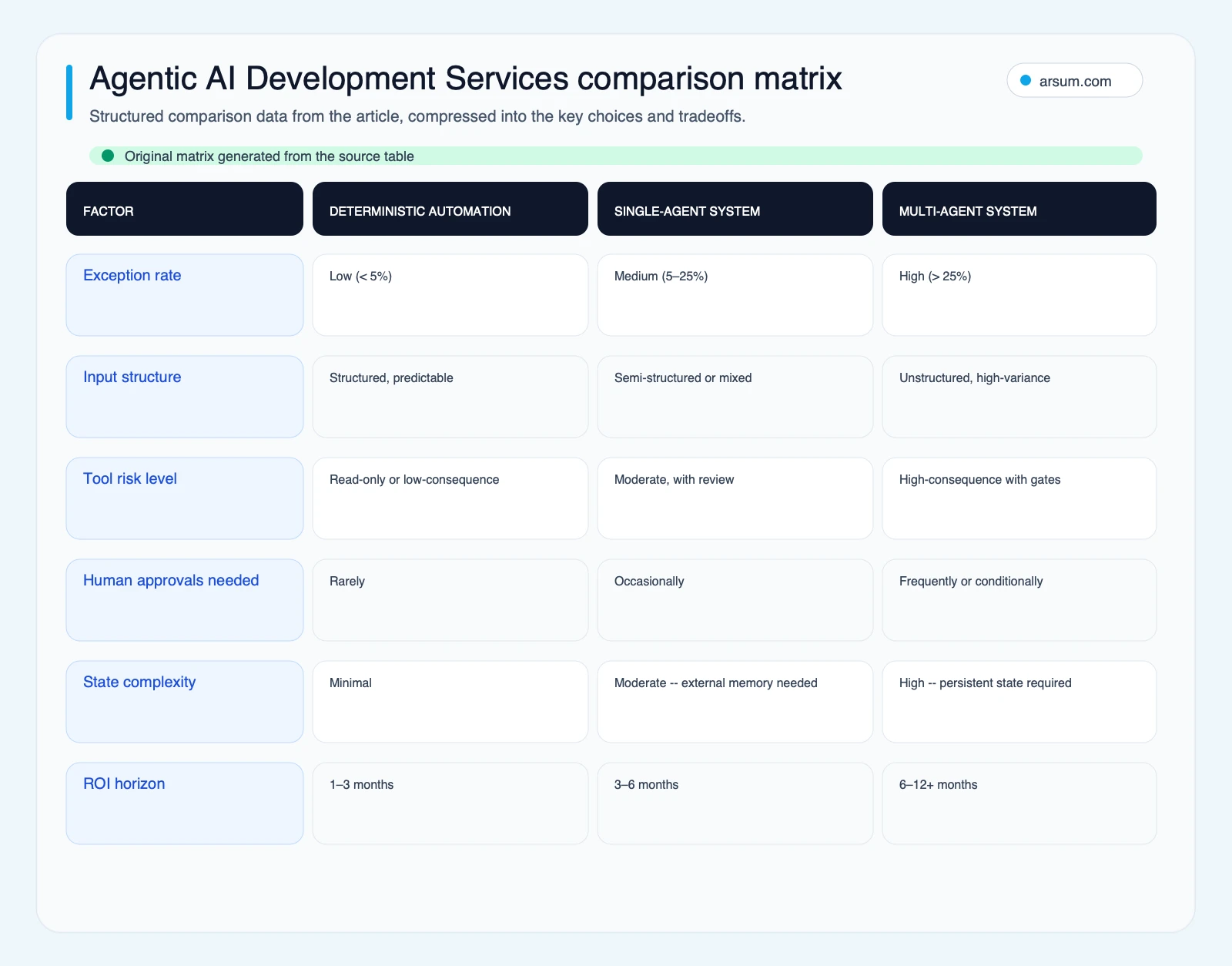Select the 'Exception rate' row label
Viewport: 1232px width, 966px height.
click(185, 295)
